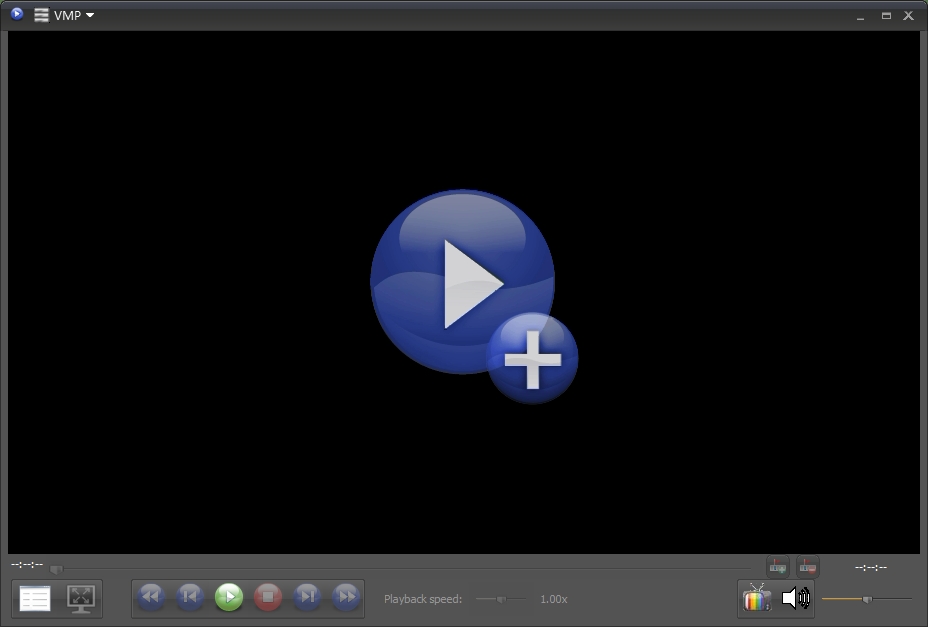
Task: Skip to the next track
Action: 307,596
